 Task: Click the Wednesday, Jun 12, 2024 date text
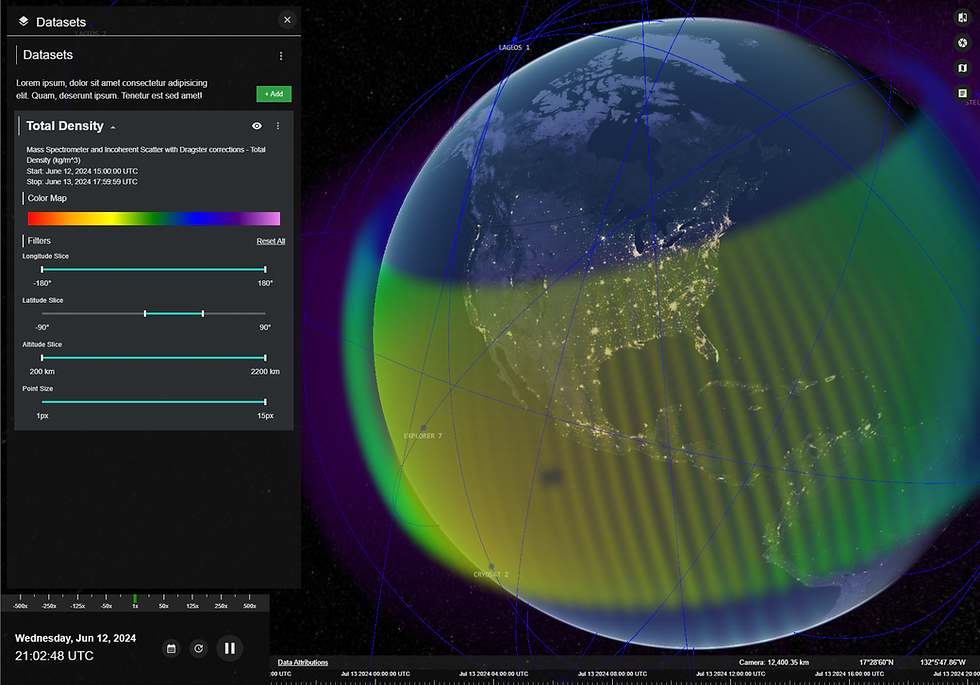pyautogui.click(x=76, y=638)
